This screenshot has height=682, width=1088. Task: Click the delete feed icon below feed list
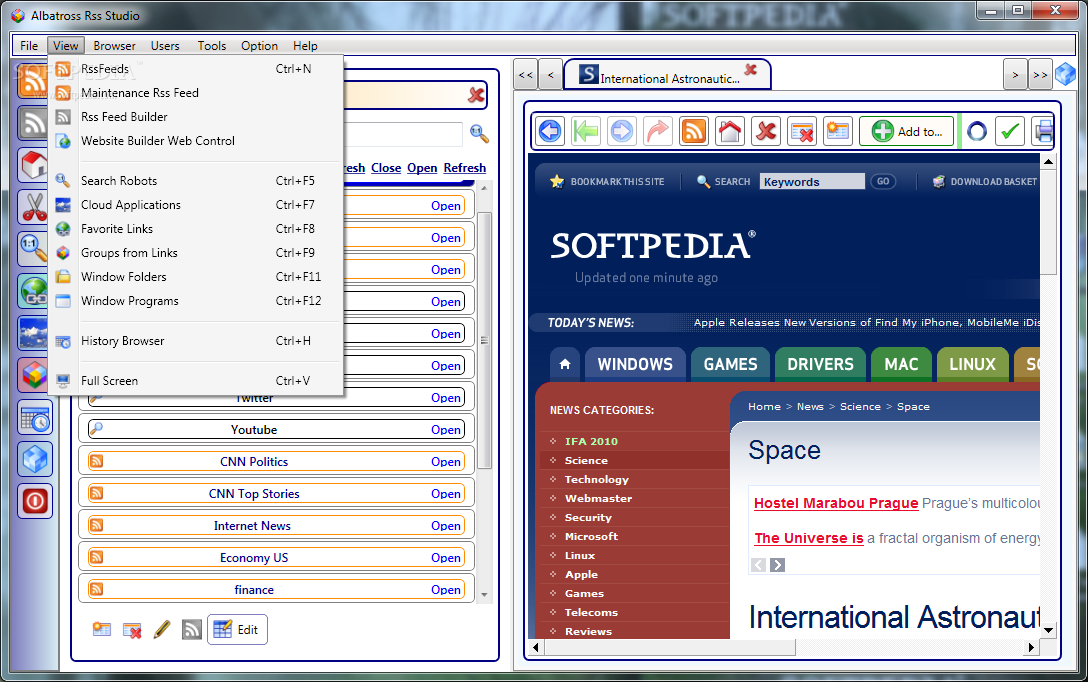(132, 630)
